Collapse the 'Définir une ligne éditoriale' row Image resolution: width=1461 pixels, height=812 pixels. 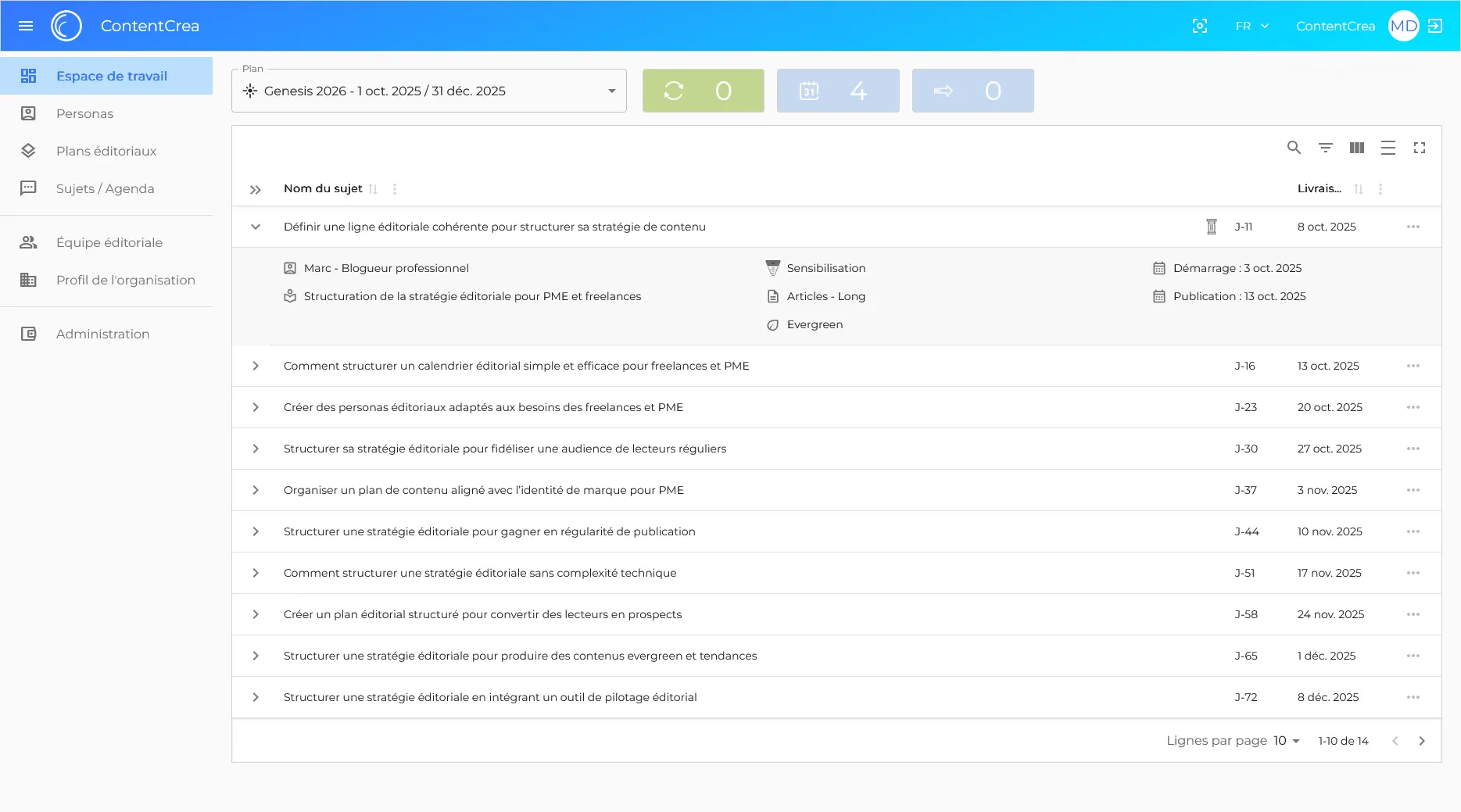(x=255, y=227)
